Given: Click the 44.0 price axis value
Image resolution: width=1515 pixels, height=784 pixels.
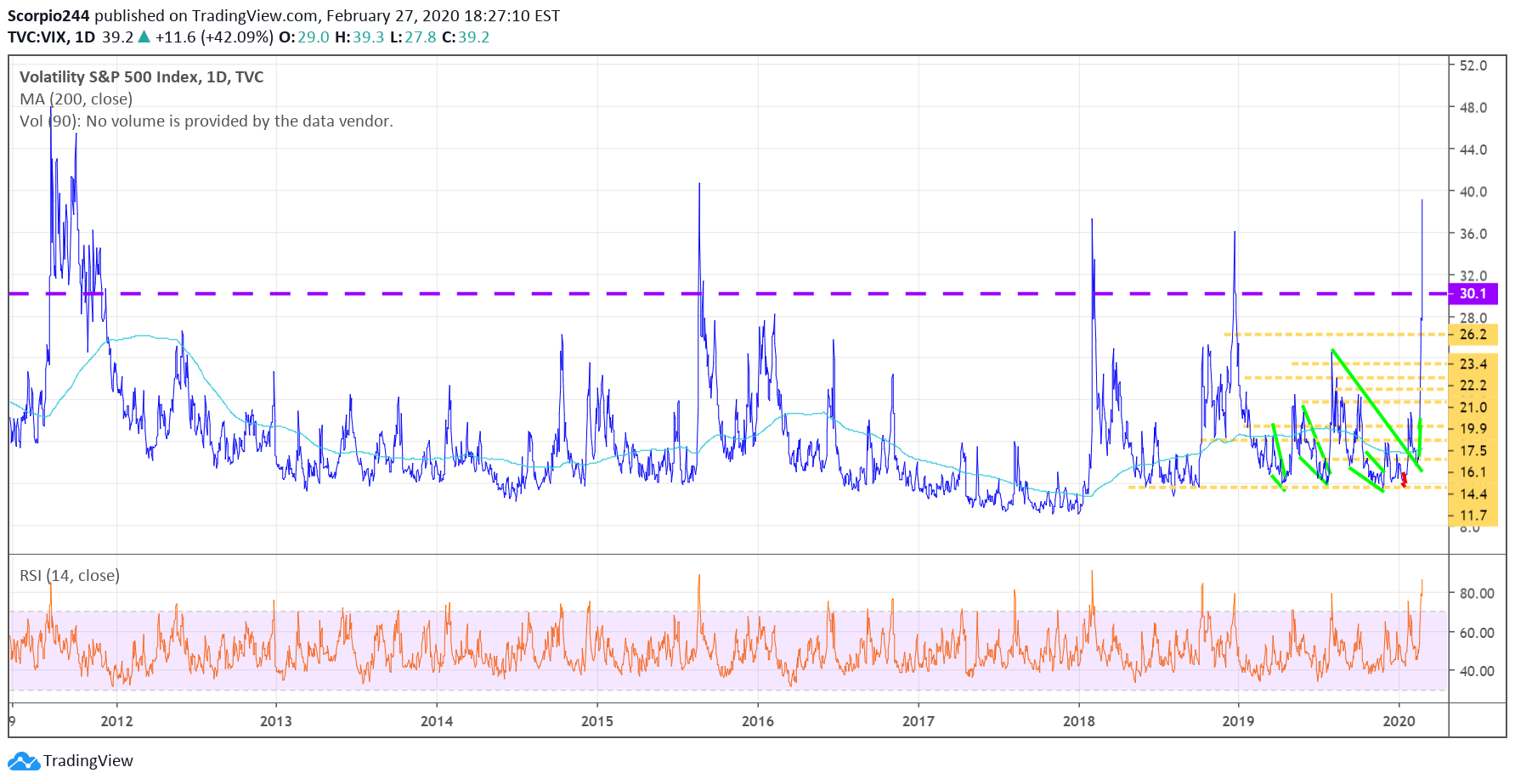Looking at the screenshot, I should click(x=1473, y=149).
